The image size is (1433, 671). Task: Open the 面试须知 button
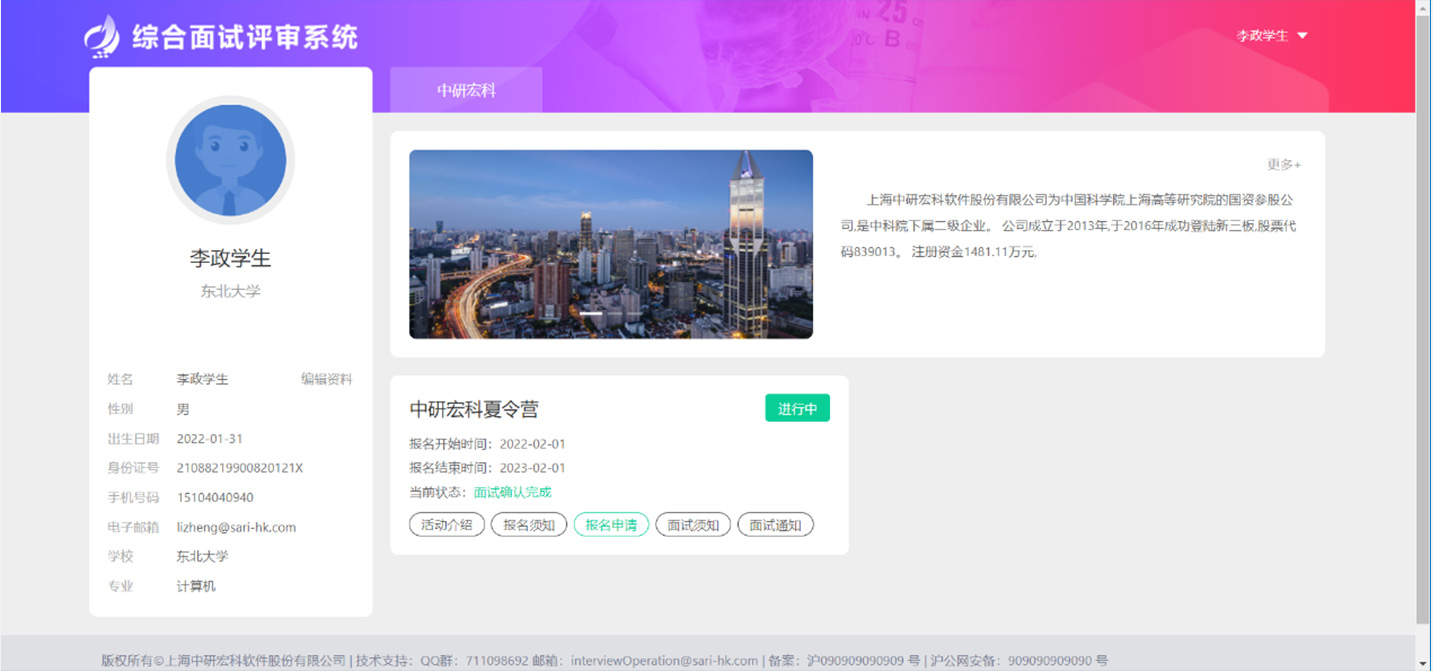(693, 525)
